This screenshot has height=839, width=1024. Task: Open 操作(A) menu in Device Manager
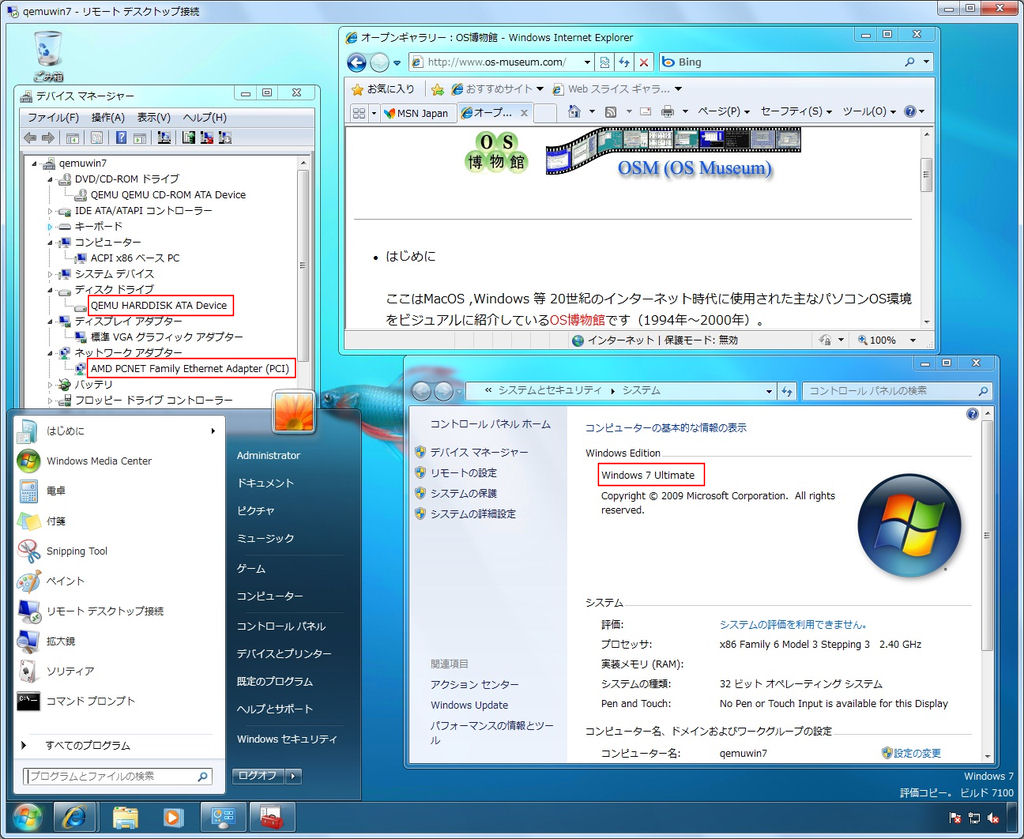pyautogui.click(x=108, y=118)
